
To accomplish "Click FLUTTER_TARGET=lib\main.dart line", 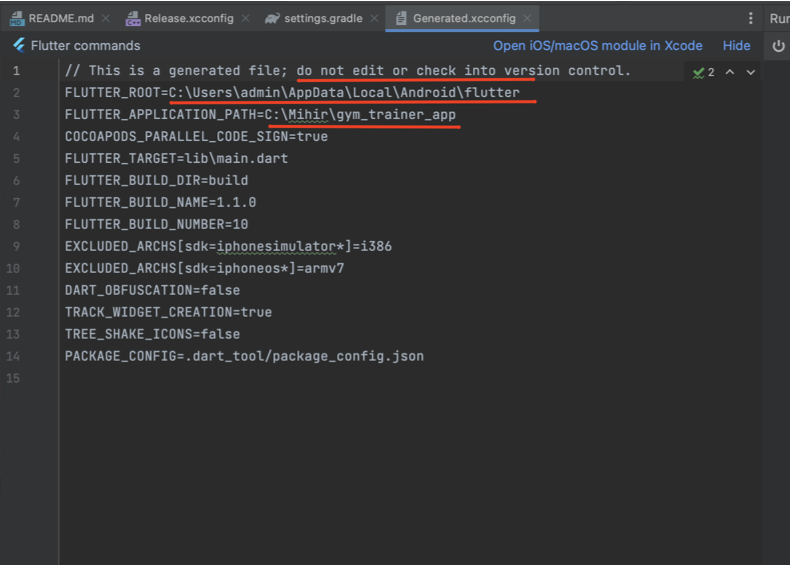I will tap(176, 158).
